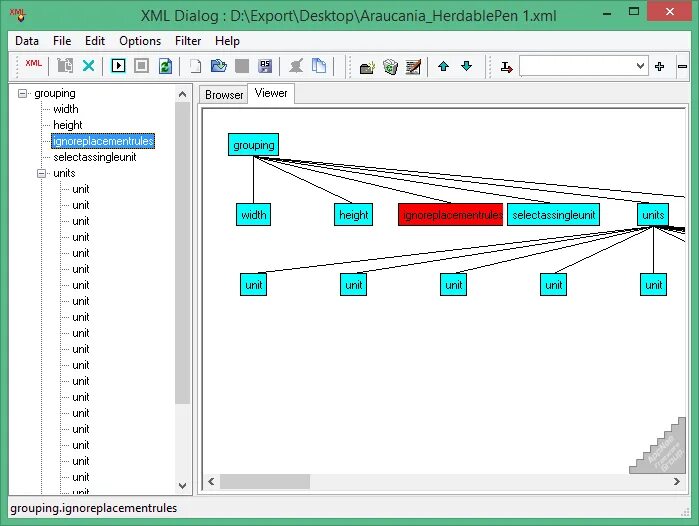This screenshot has width=699, height=526.
Task: Open a file using the folder icon
Action: [x=218, y=66]
